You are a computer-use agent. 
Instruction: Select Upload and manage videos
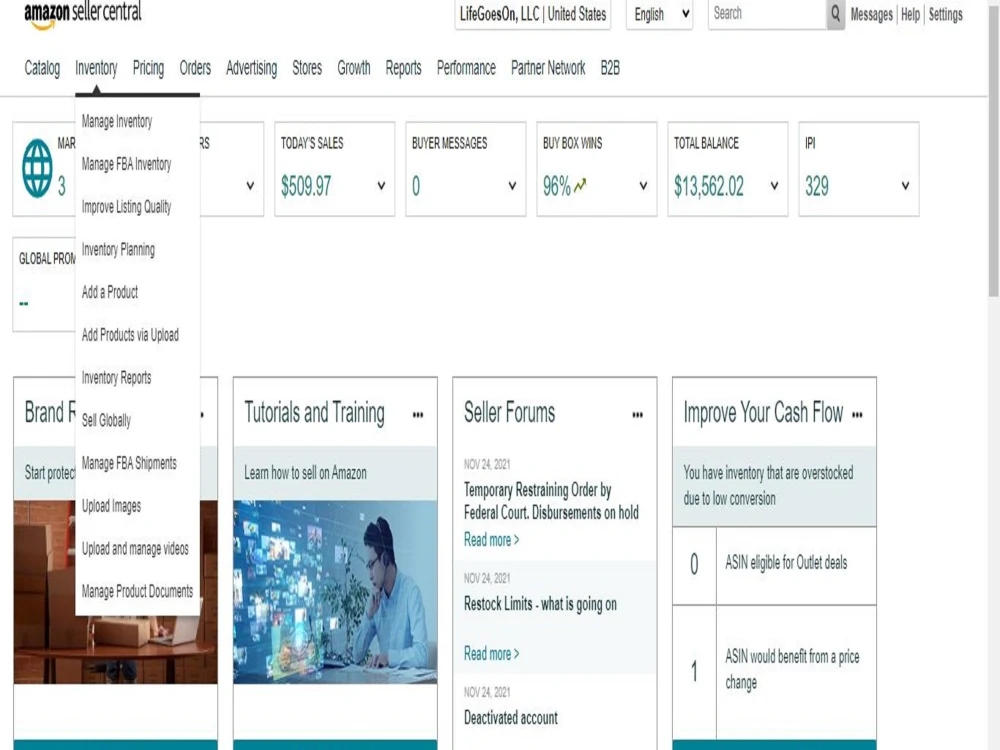click(135, 548)
